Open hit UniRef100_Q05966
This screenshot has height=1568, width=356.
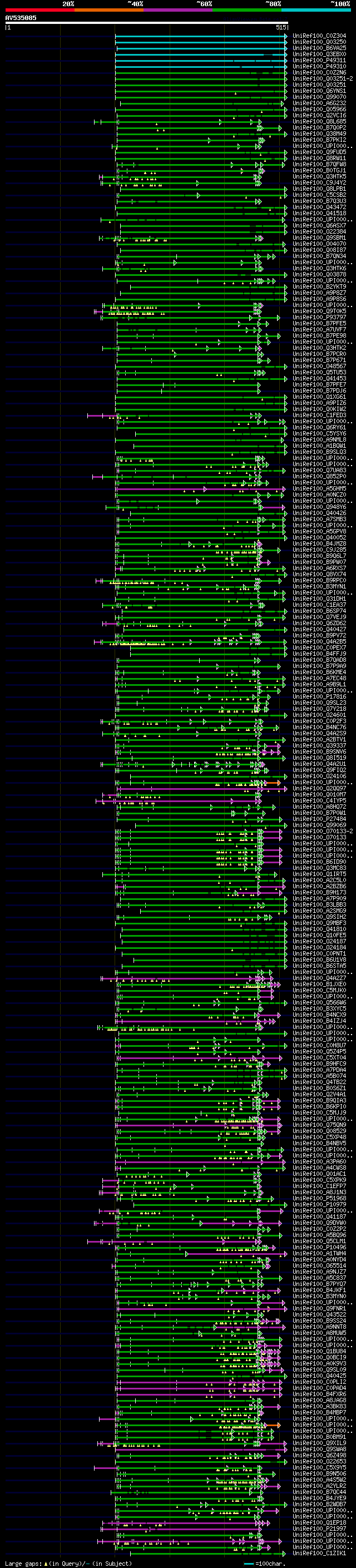tap(319, 110)
